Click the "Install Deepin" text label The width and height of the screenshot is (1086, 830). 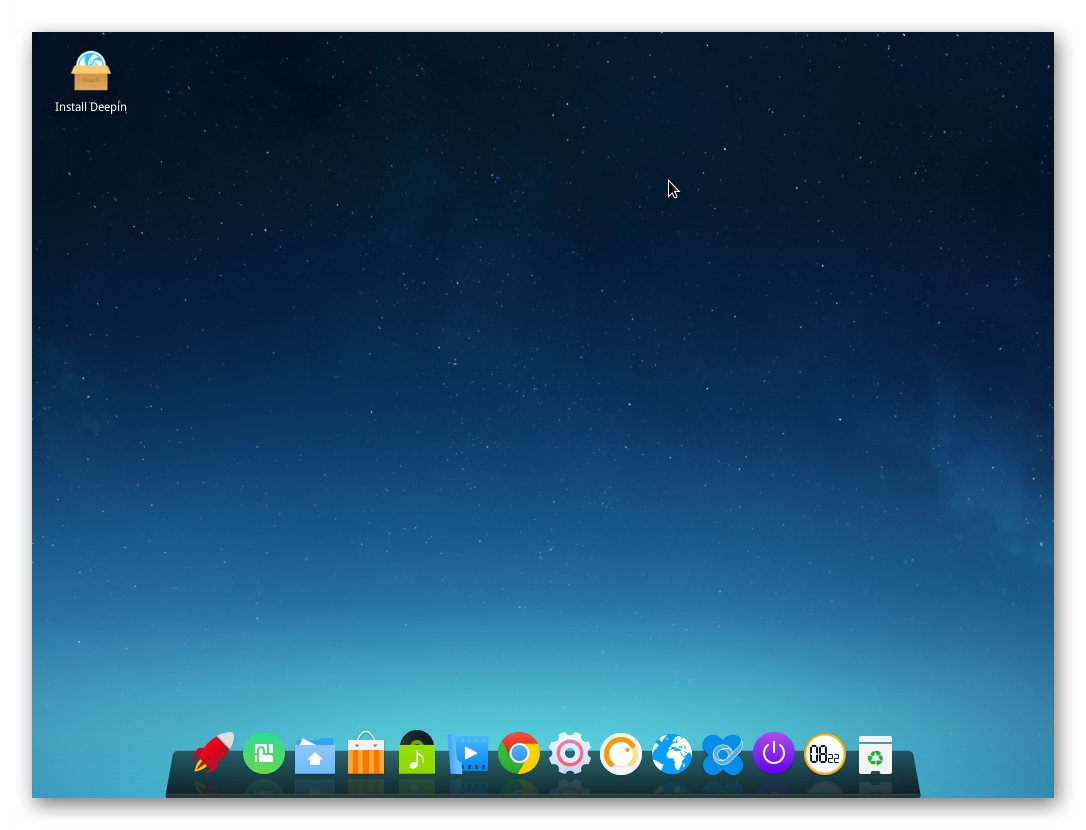click(x=91, y=107)
